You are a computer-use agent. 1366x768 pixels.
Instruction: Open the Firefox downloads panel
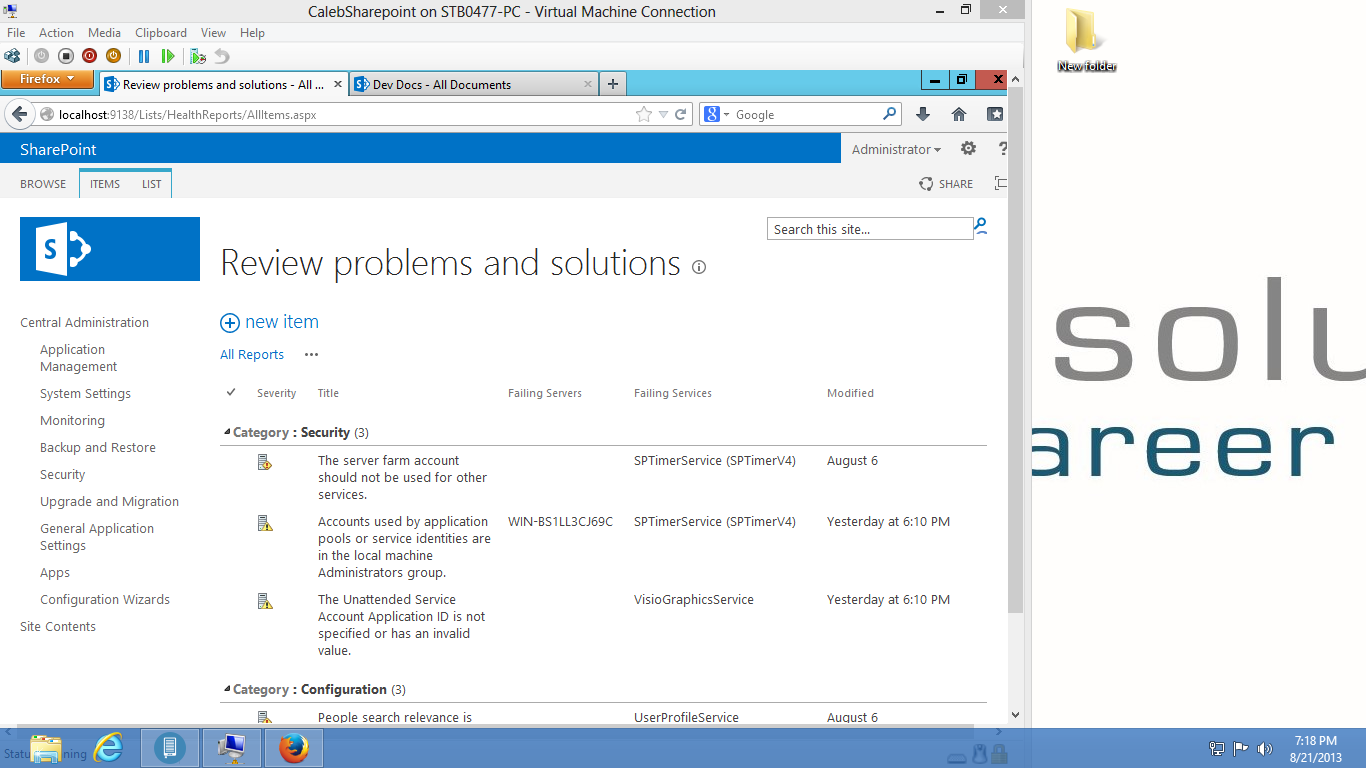click(923, 114)
